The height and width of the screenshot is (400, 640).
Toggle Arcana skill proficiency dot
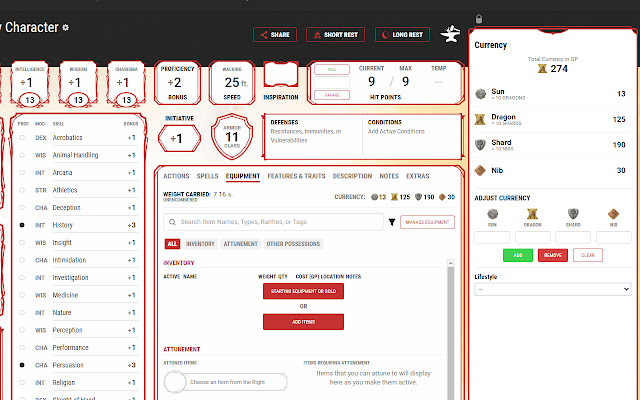pos(22,173)
